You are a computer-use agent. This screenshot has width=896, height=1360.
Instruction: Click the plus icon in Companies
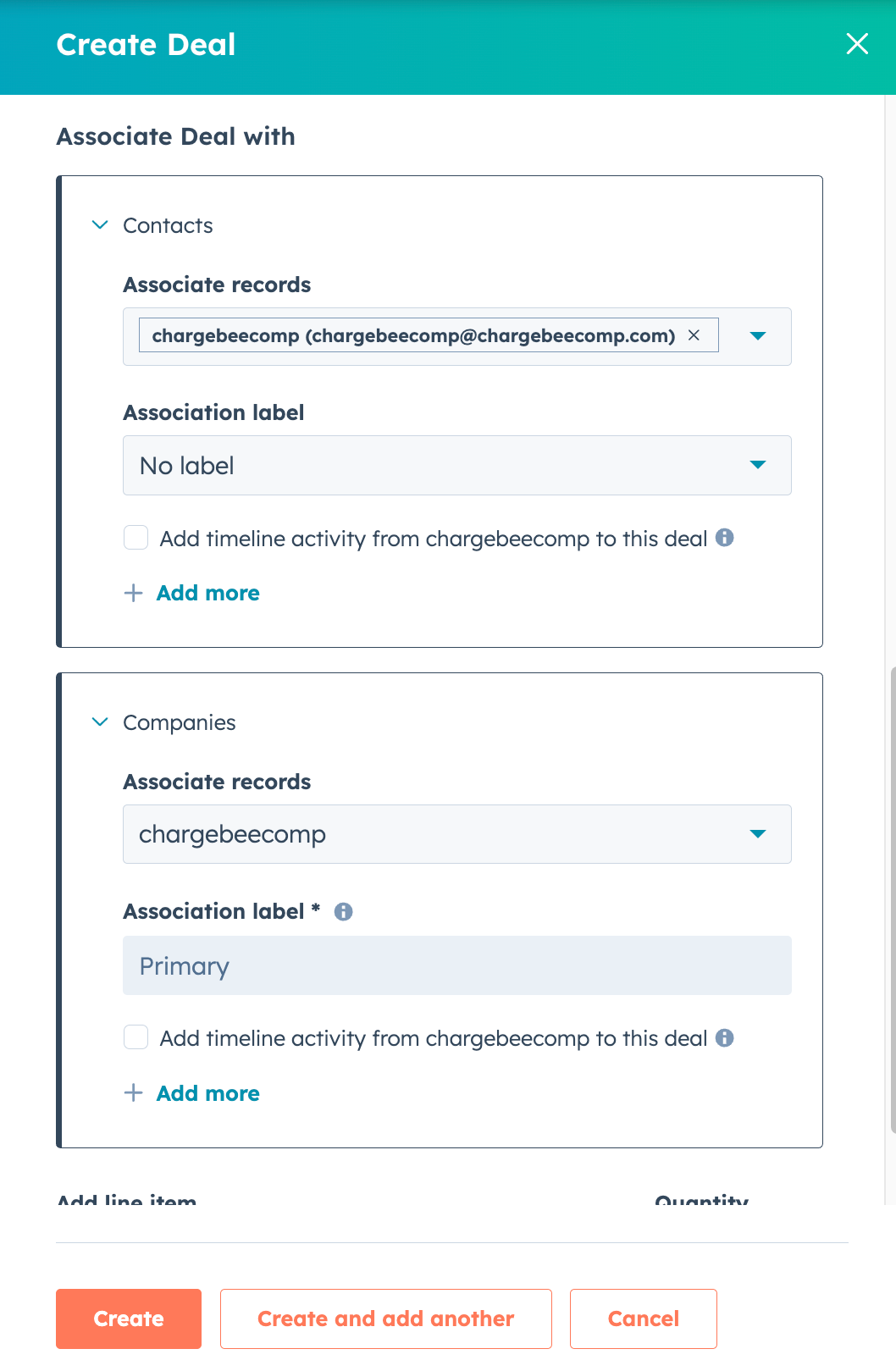click(x=133, y=1092)
